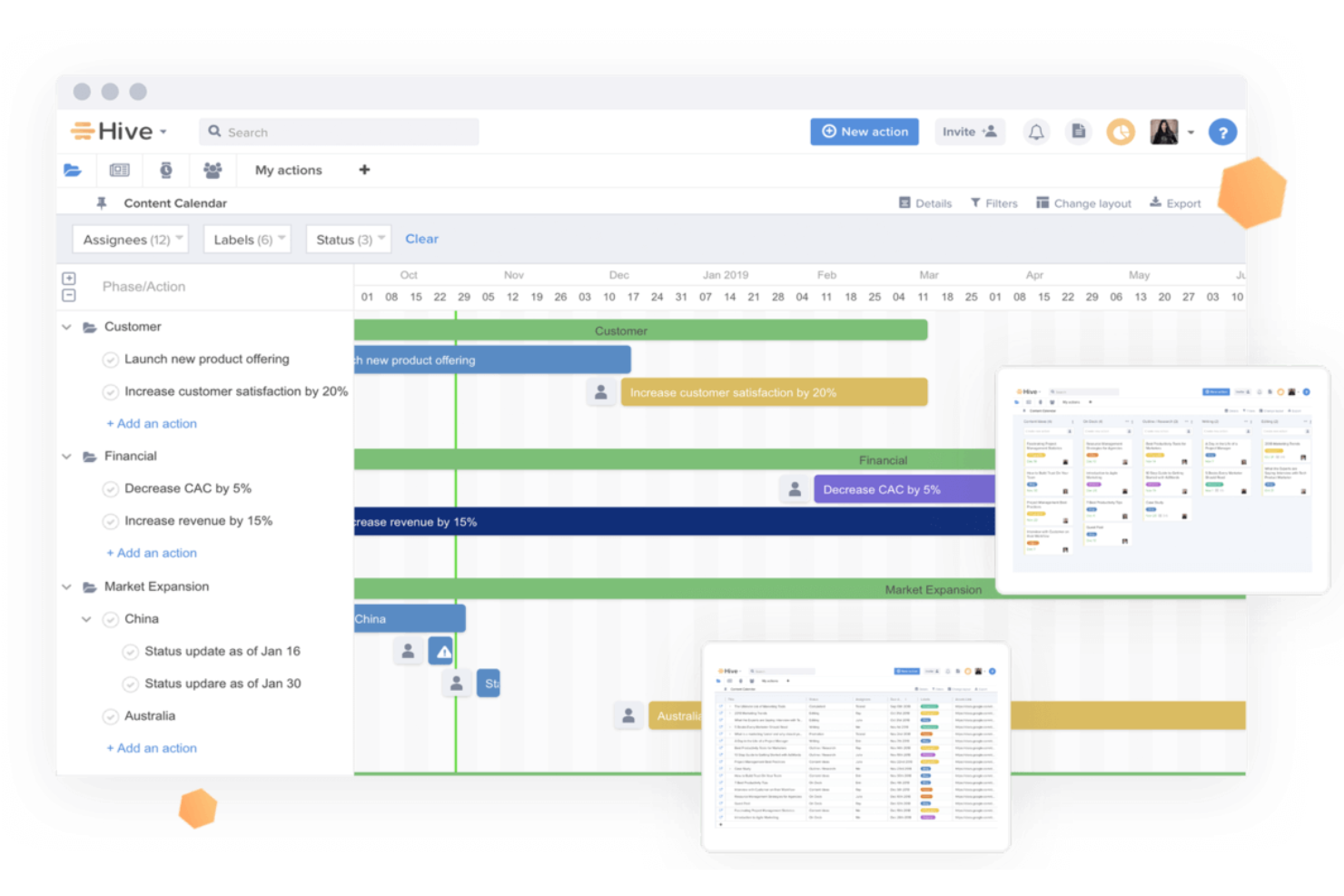Click the pin icon beside Content Calendar
The image size is (1344, 896).
point(102,203)
